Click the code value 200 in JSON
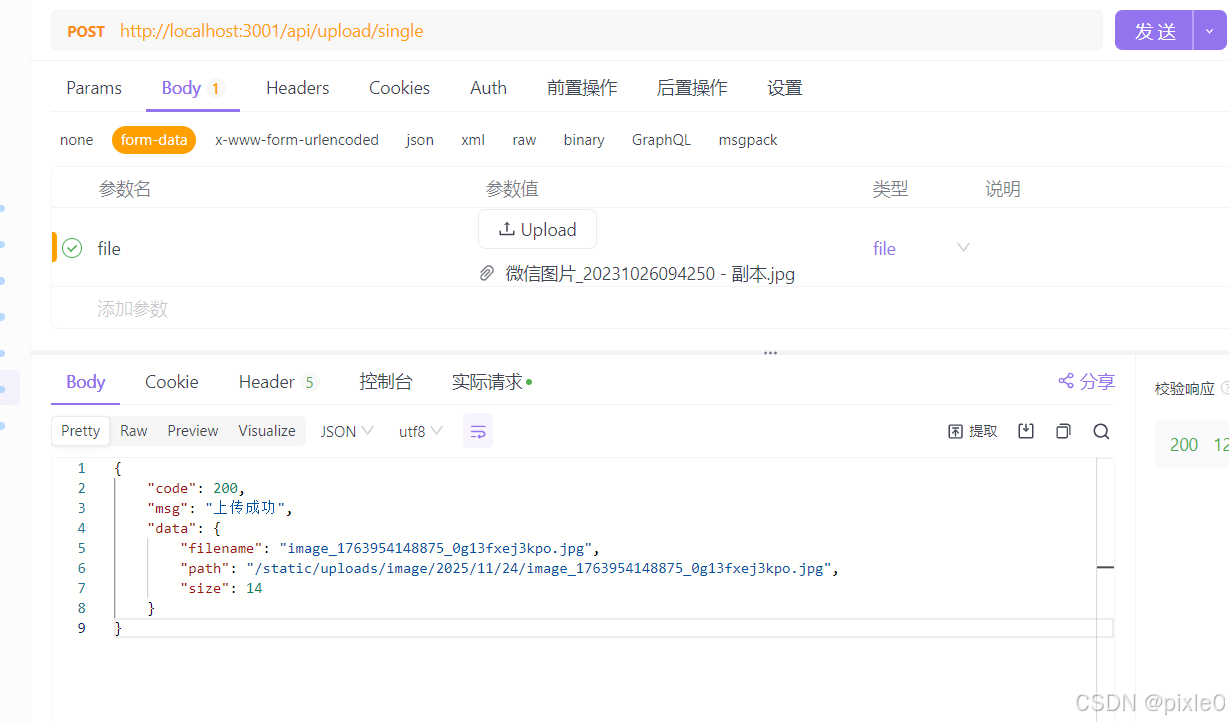The height and width of the screenshot is (722, 1229). (226, 488)
